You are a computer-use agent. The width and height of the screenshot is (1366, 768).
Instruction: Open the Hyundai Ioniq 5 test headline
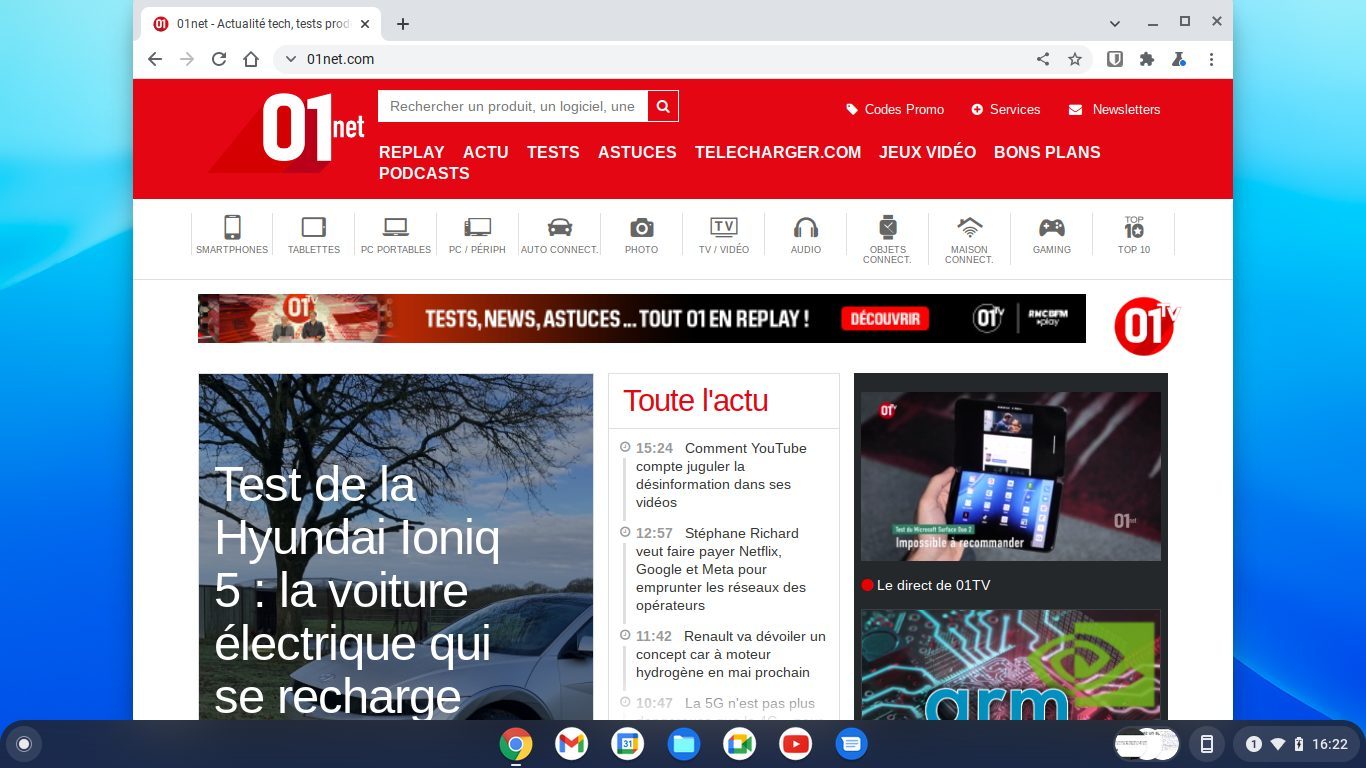click(x=357, y=590)
